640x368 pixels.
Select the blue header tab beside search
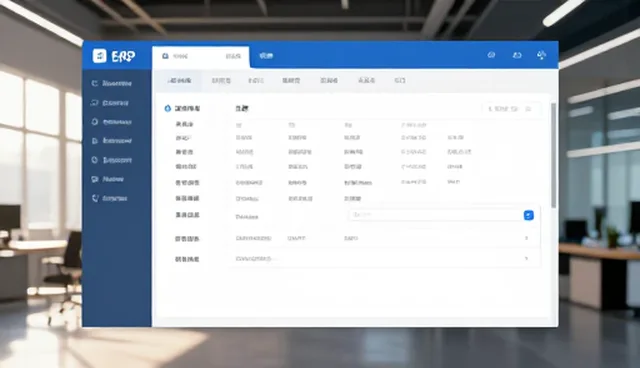[266, 55]
